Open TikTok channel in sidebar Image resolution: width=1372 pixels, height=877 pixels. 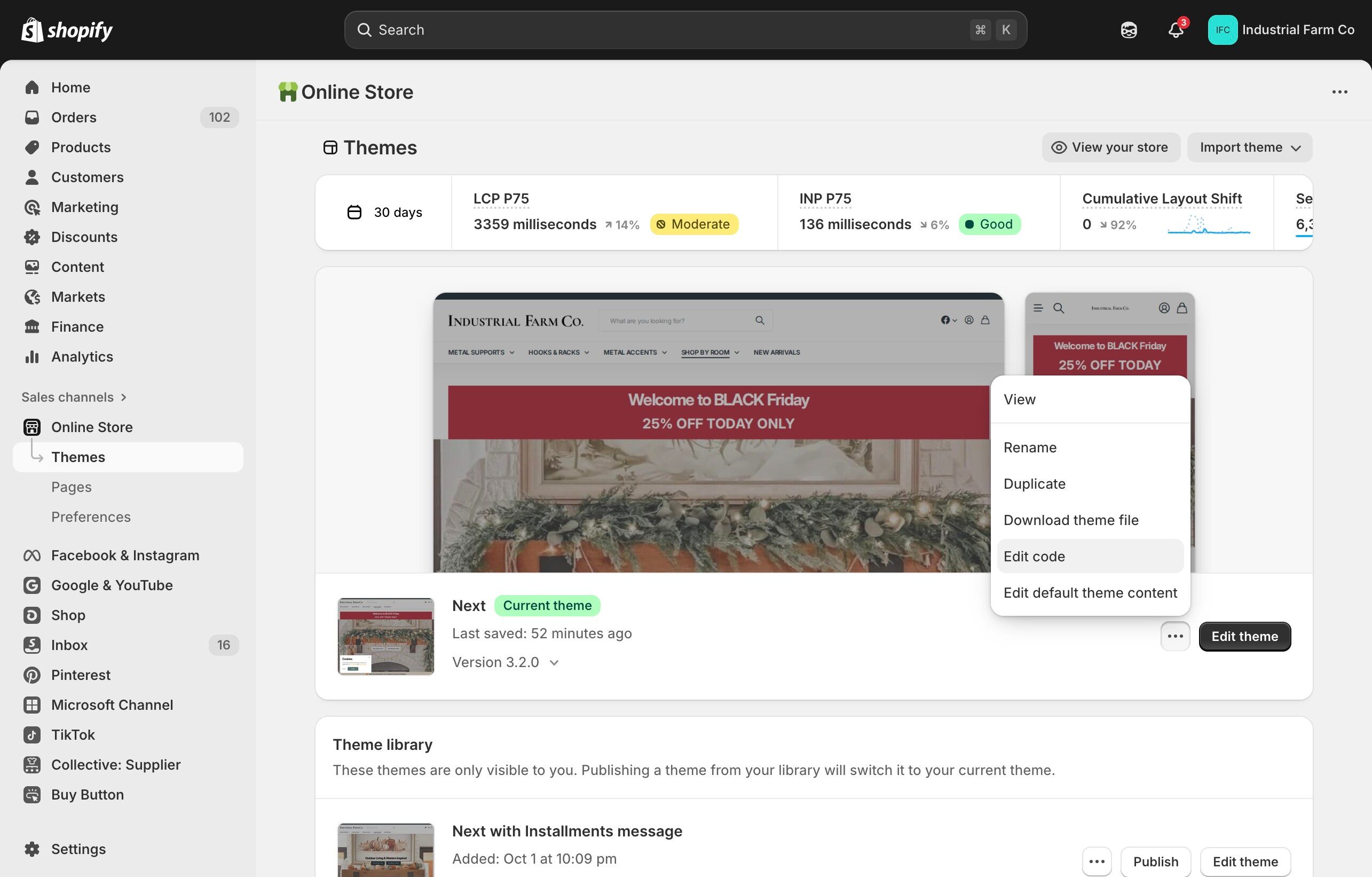(x=73, y=734)
